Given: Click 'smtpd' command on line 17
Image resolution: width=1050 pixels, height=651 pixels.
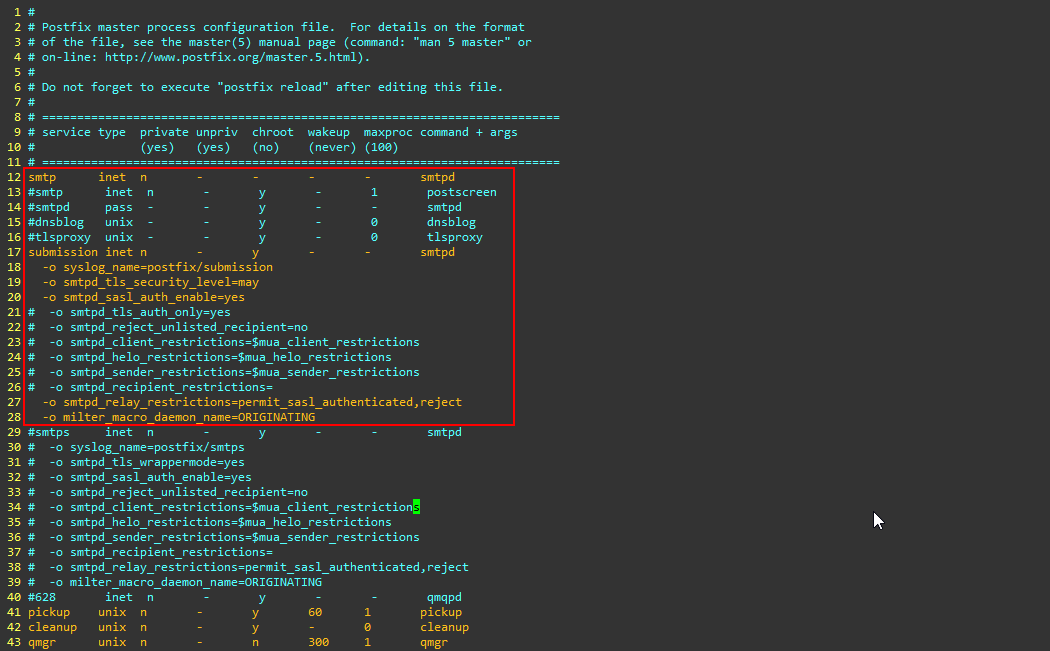Looking at the screenshot, I should (437, 252).
